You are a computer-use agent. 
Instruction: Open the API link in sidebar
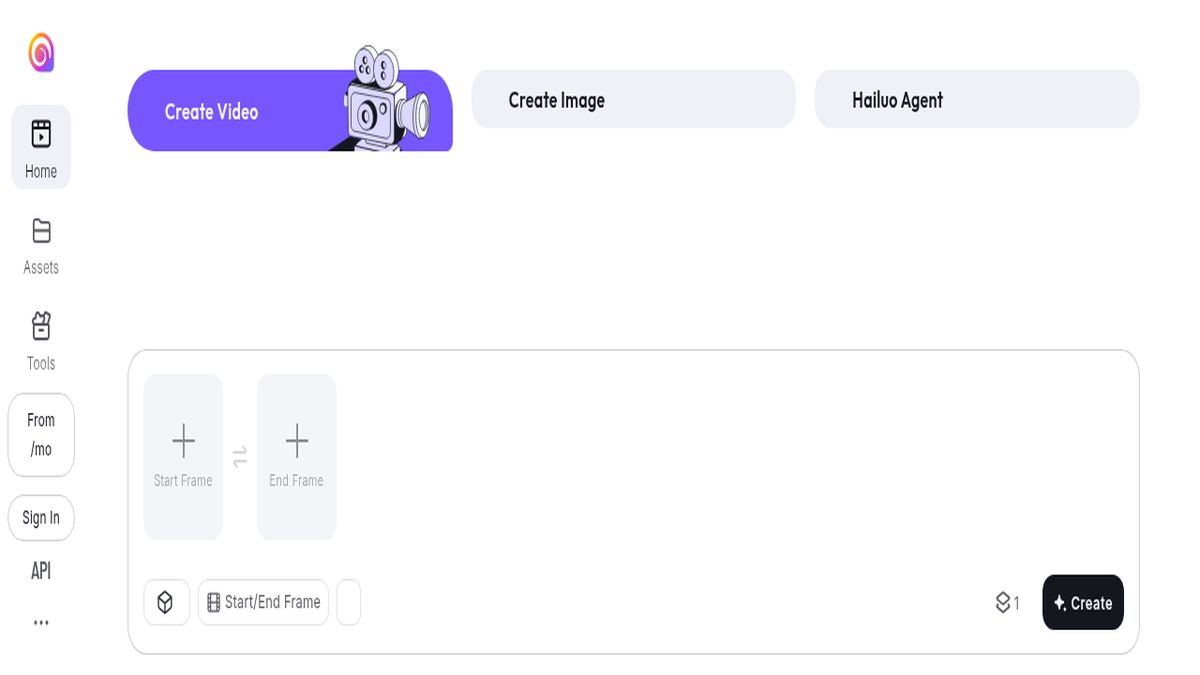click(41, 571)
